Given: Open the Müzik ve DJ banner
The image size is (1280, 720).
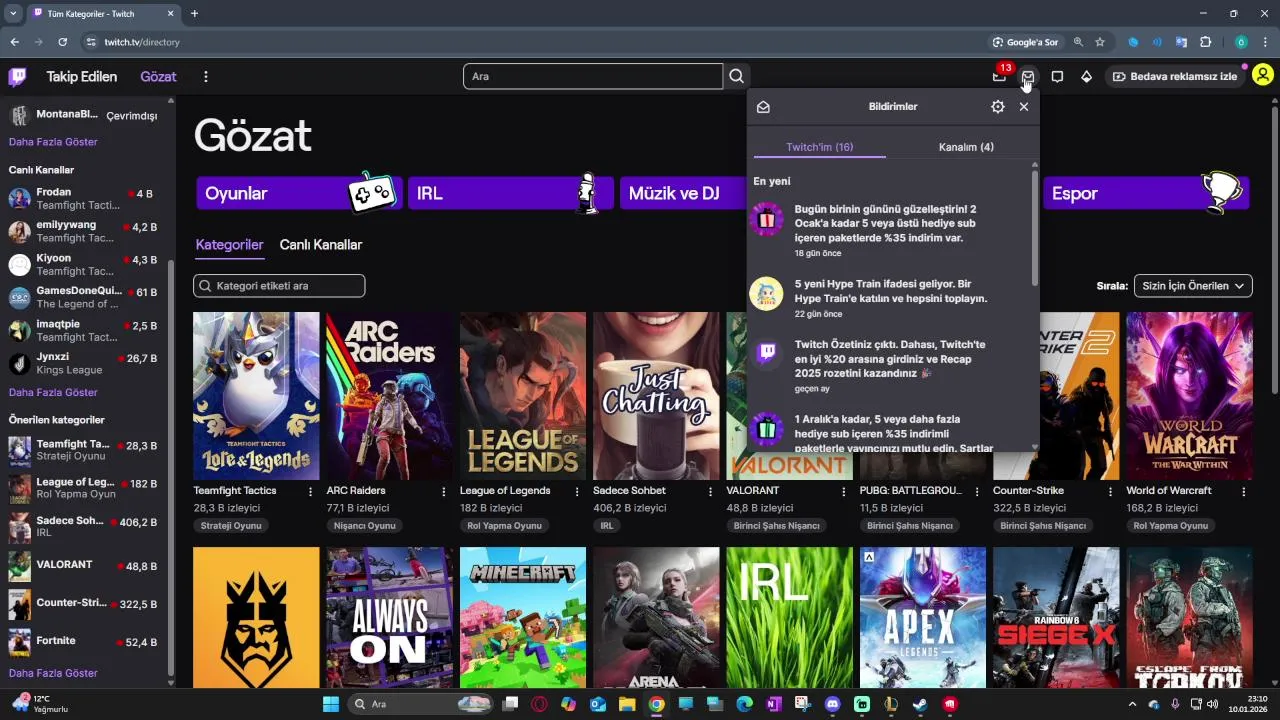Looking at the screenshot, I should pos(684,193).
